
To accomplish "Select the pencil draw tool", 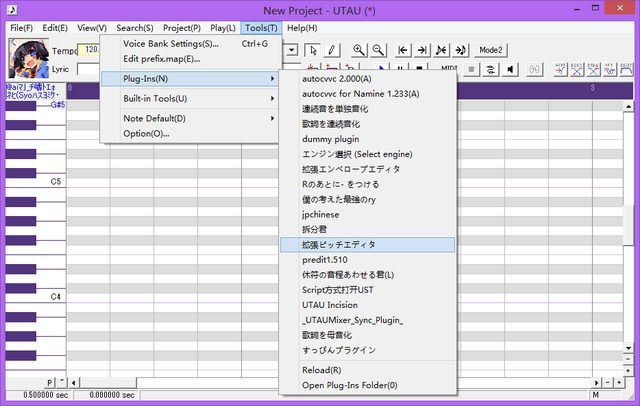I will point(332,49).
